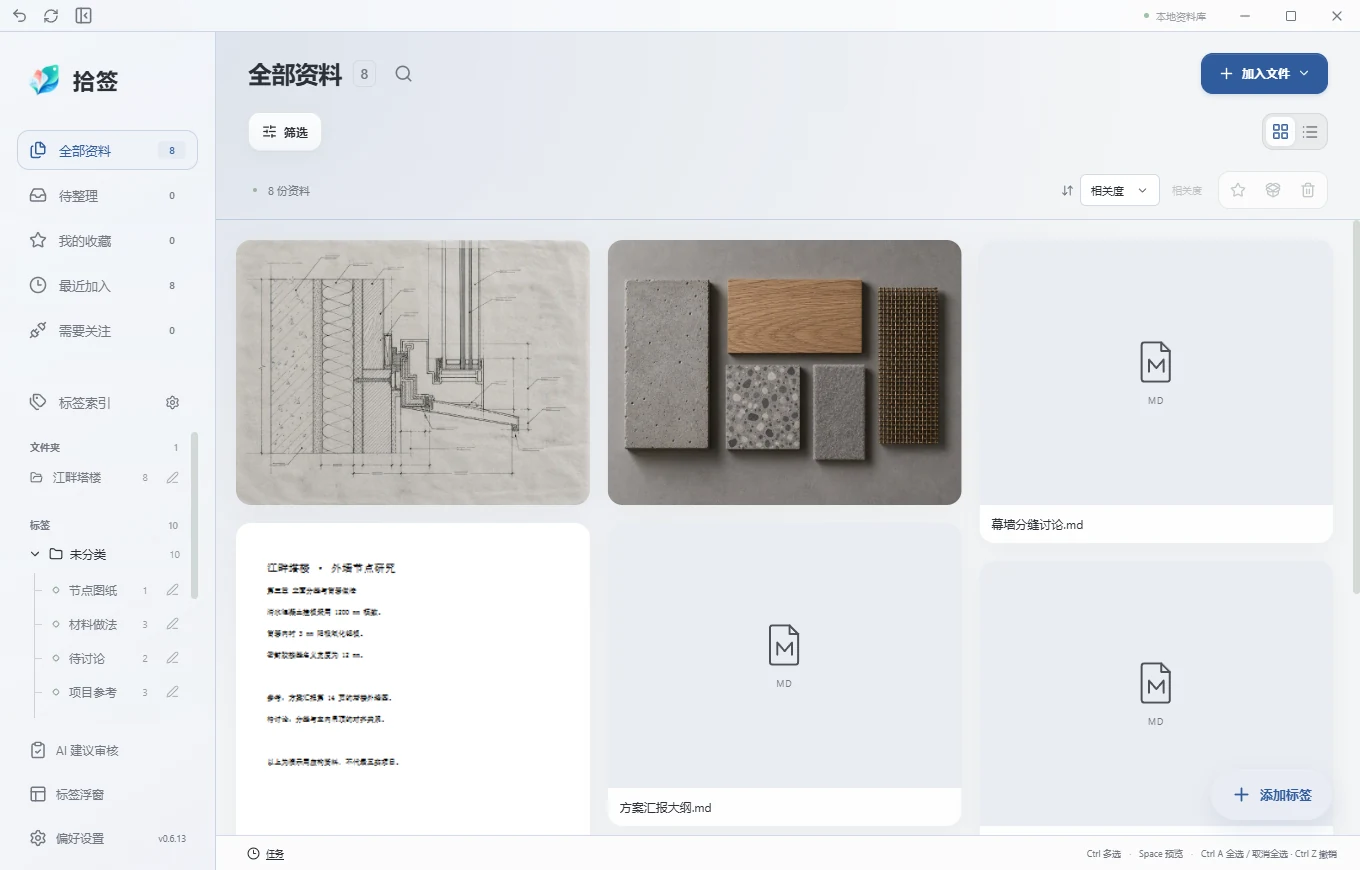Select the 待讨论 tag

point(87,659)
